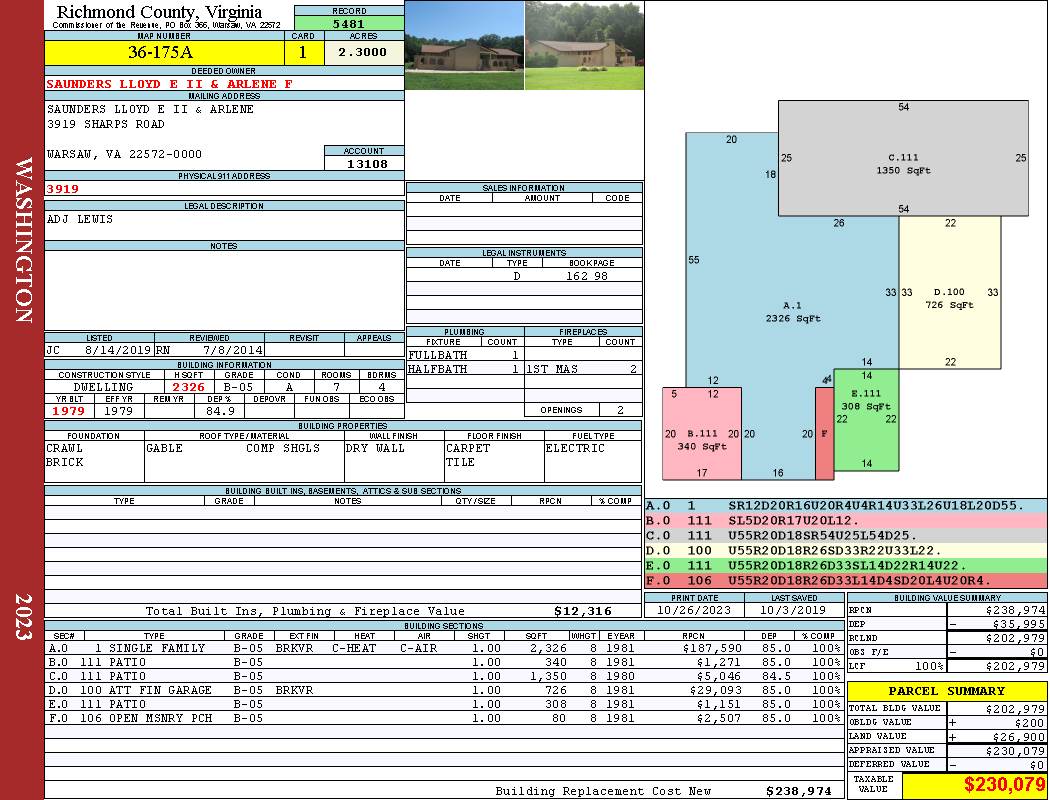Screen dimensions: 1050x800
Task: Click the 2023 year sidebar label
Action: point(23,617)
